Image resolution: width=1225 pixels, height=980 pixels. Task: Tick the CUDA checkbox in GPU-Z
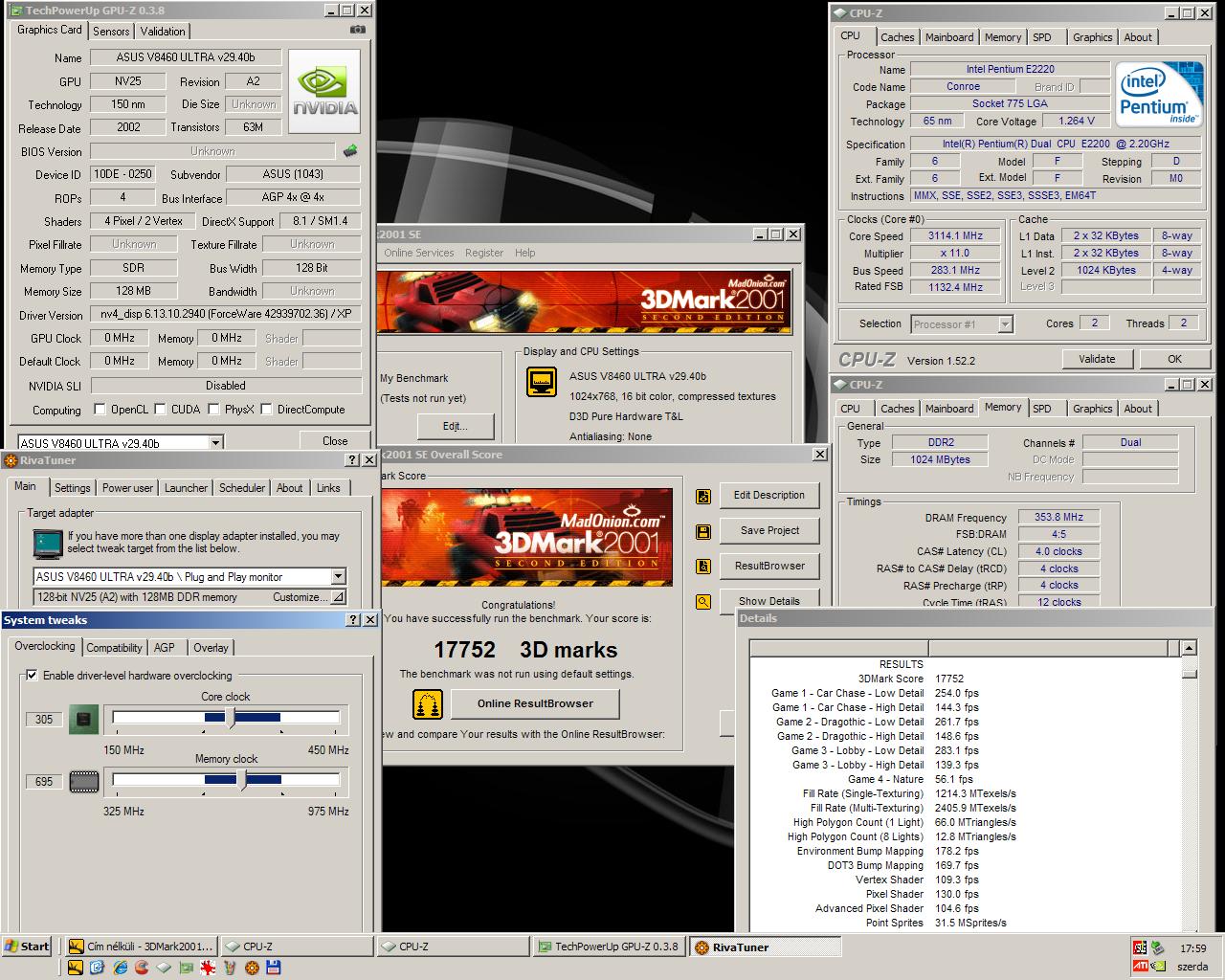click(x=161, y=410)
